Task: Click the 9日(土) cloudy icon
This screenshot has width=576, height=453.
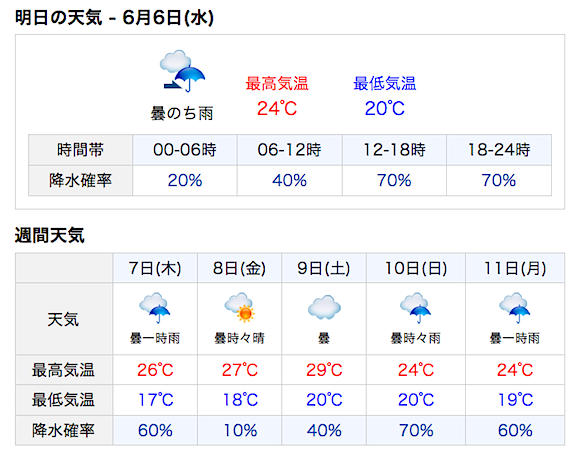Action: [x=324, y=307]
